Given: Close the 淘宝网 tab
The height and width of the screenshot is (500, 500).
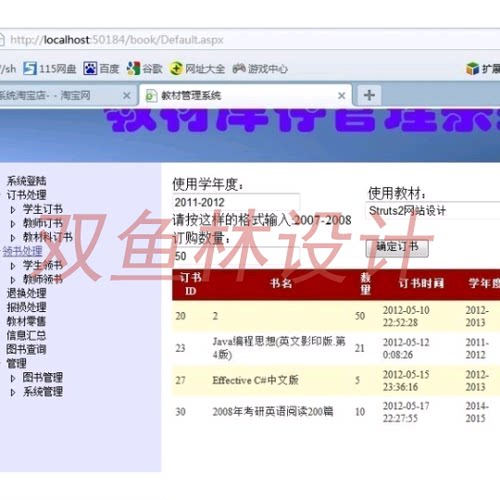Looking at the screenshot, I should 126,96.
